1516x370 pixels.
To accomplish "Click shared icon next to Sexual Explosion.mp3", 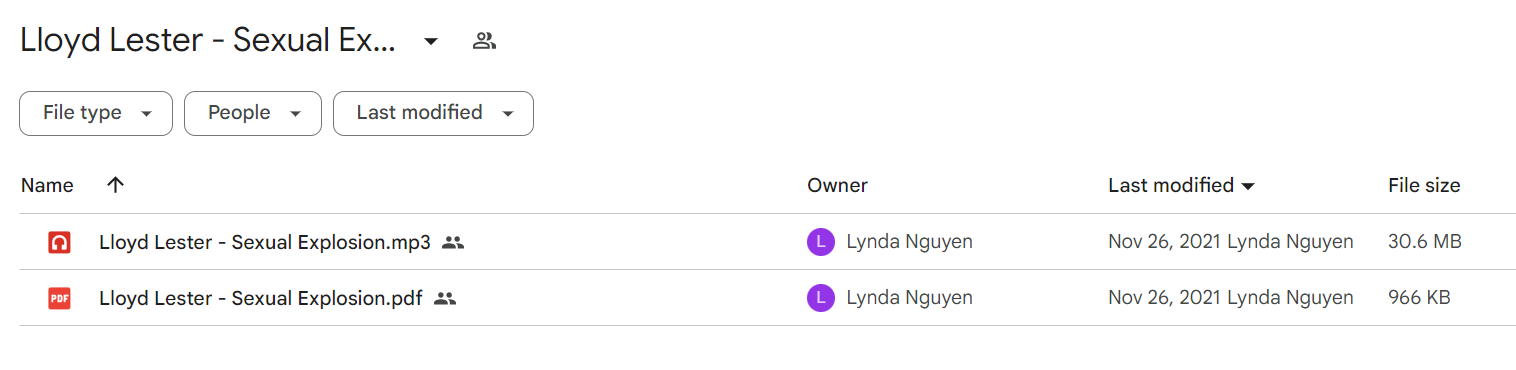I will coord(453,242).
